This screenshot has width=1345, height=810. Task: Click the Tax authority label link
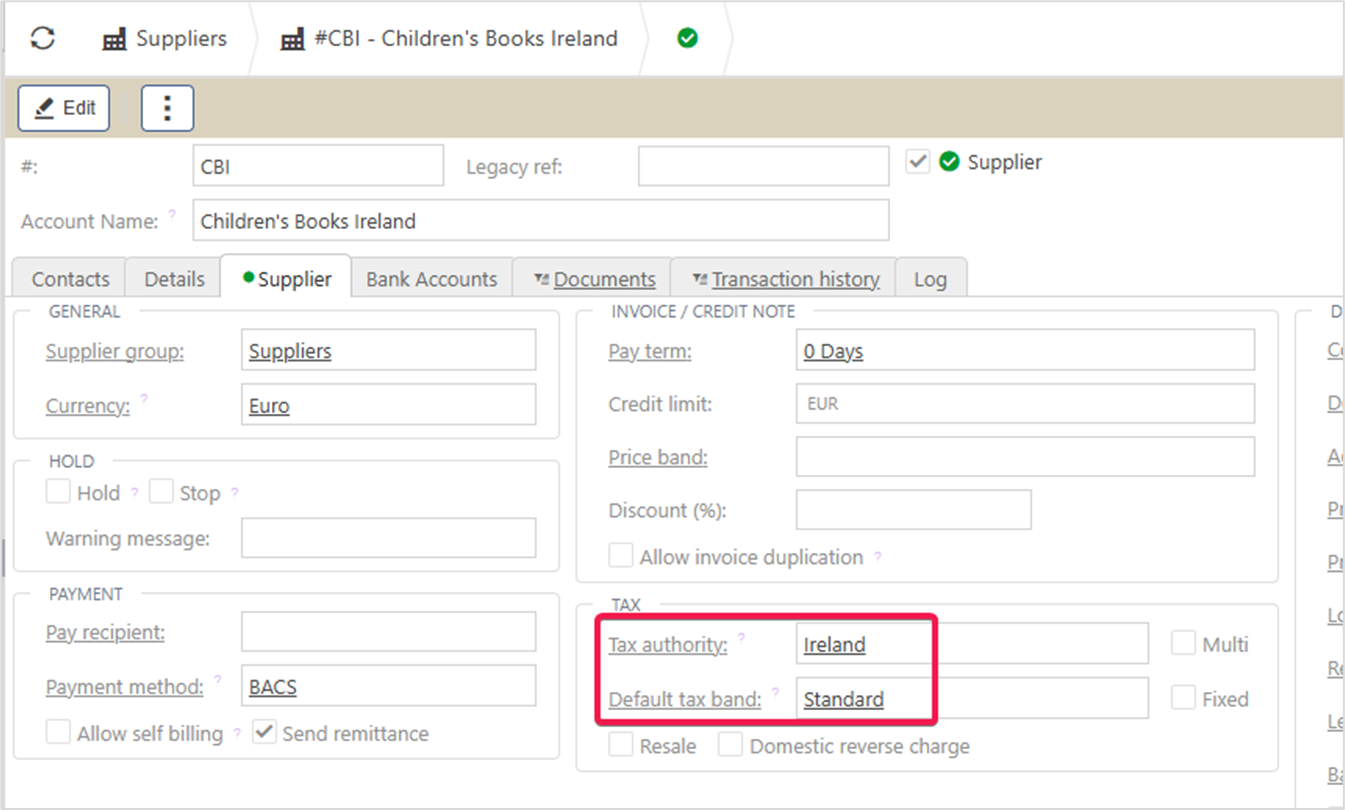(x=668, y=645)
